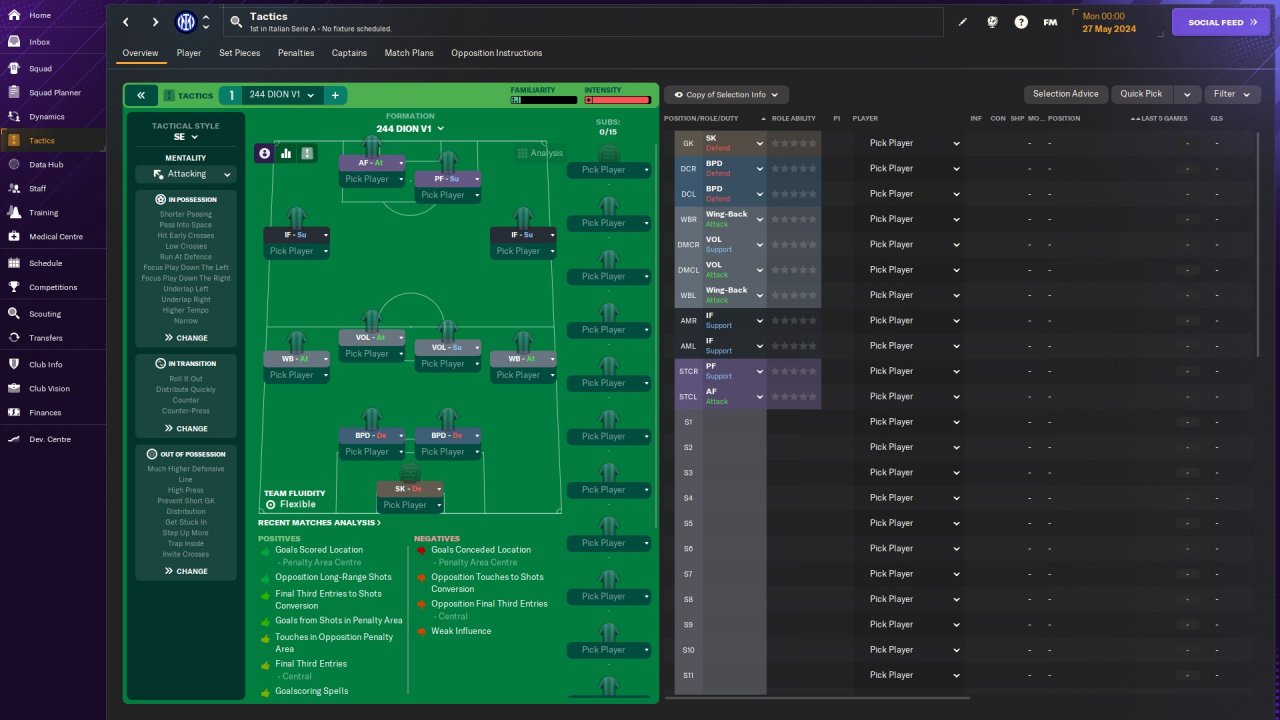Toggle the Analysis overlay on pitch
Viewport: 1280px width, 720px height.
point(540,153)
